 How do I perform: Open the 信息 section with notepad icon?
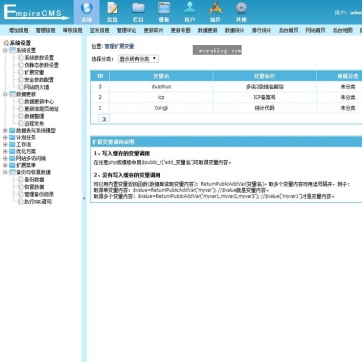112,12
